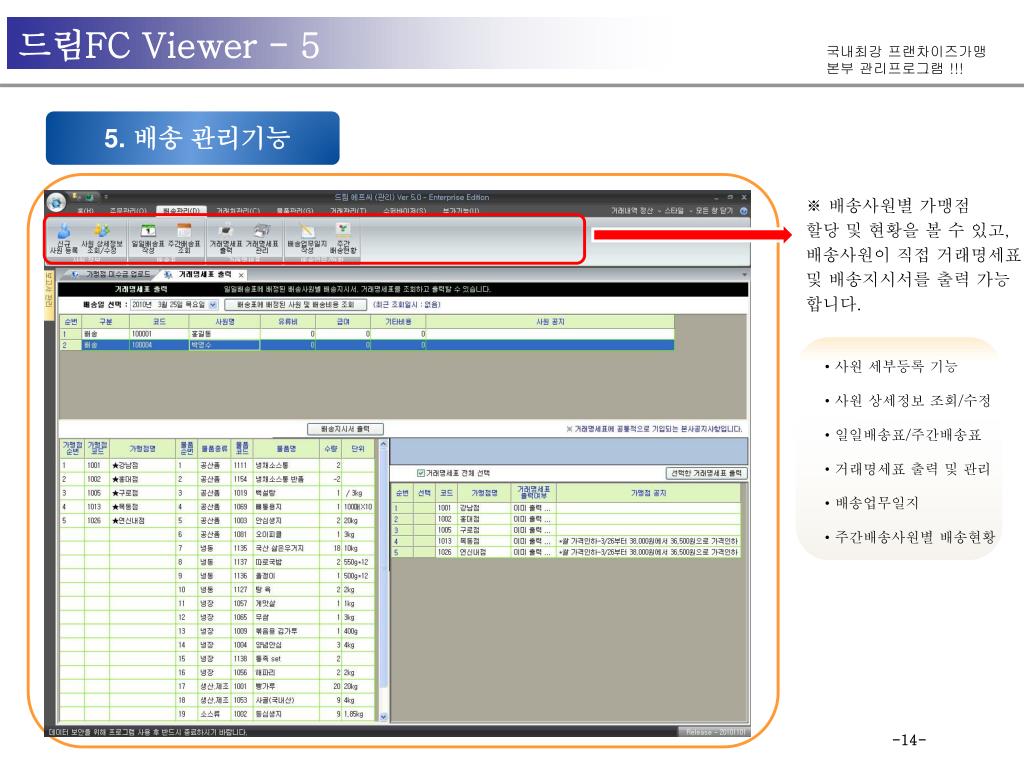
Task: Click the blue 본사공지 text area
Action: click(x=568, y=451)
